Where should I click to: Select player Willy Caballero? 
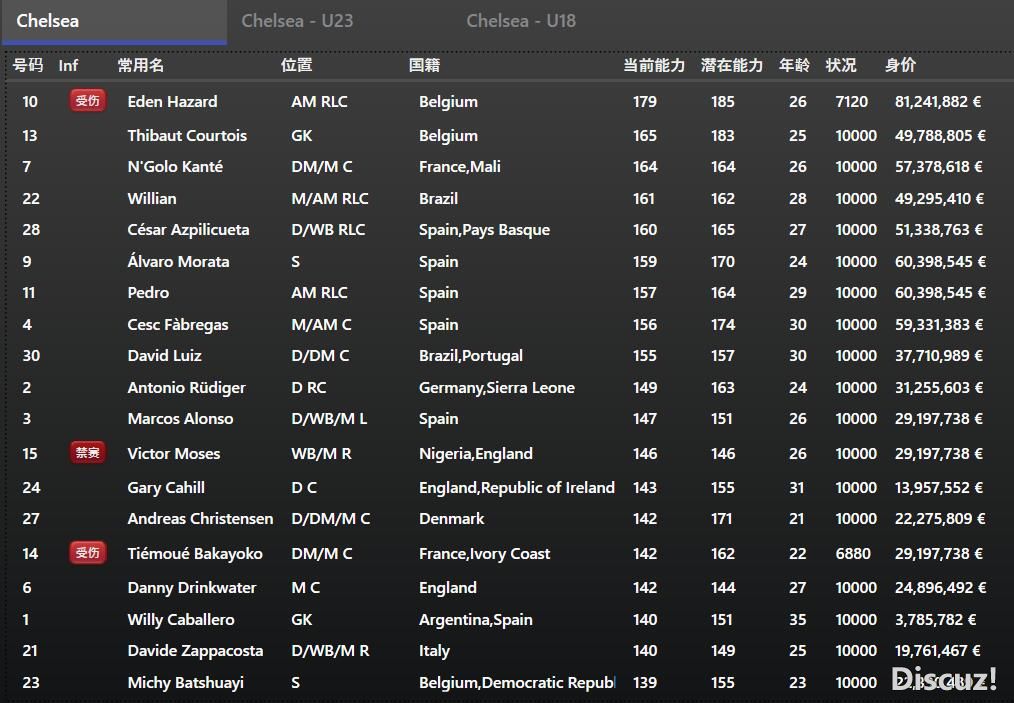tap(181, 620)
